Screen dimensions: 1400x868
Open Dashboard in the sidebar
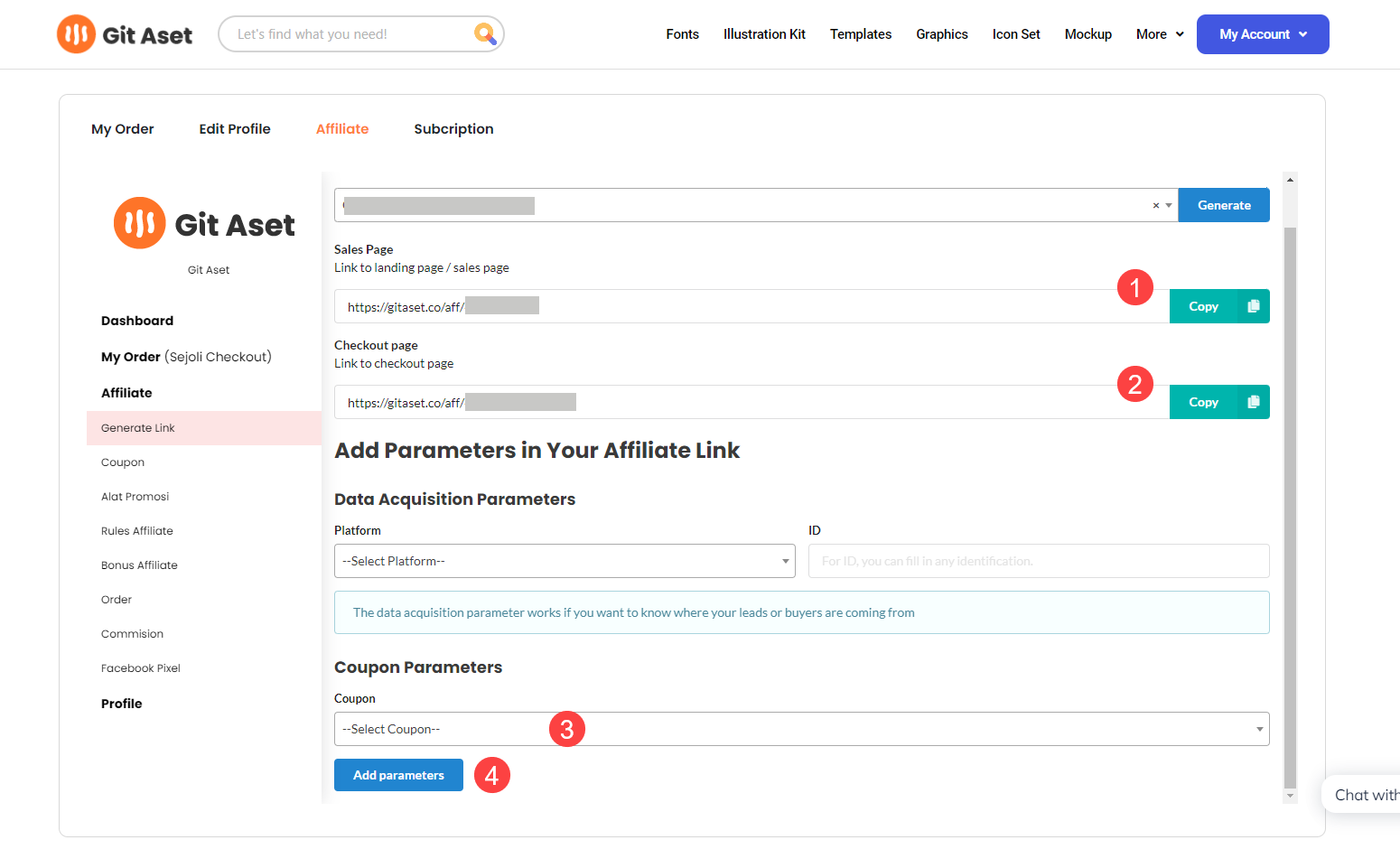coord(137,321)
